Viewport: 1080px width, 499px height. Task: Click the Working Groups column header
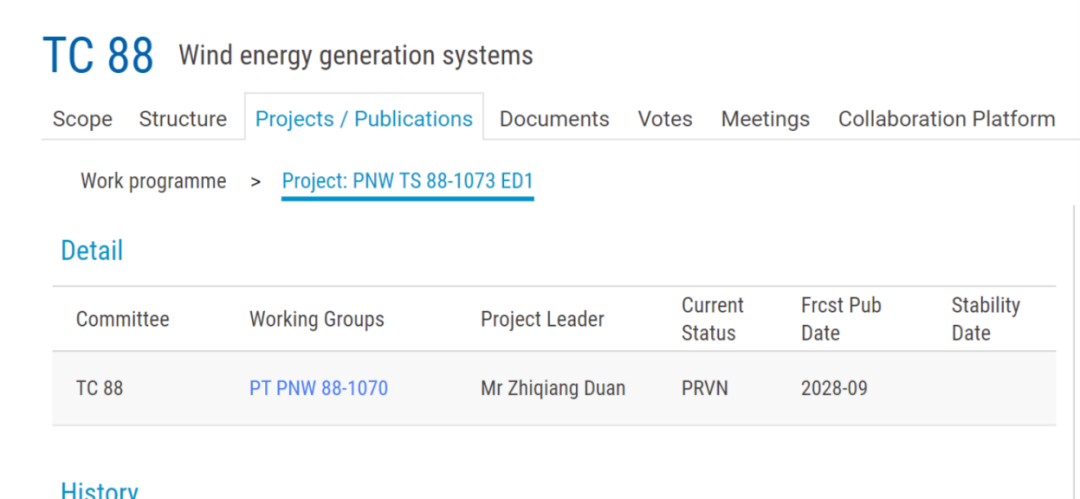tap(316, 319)
